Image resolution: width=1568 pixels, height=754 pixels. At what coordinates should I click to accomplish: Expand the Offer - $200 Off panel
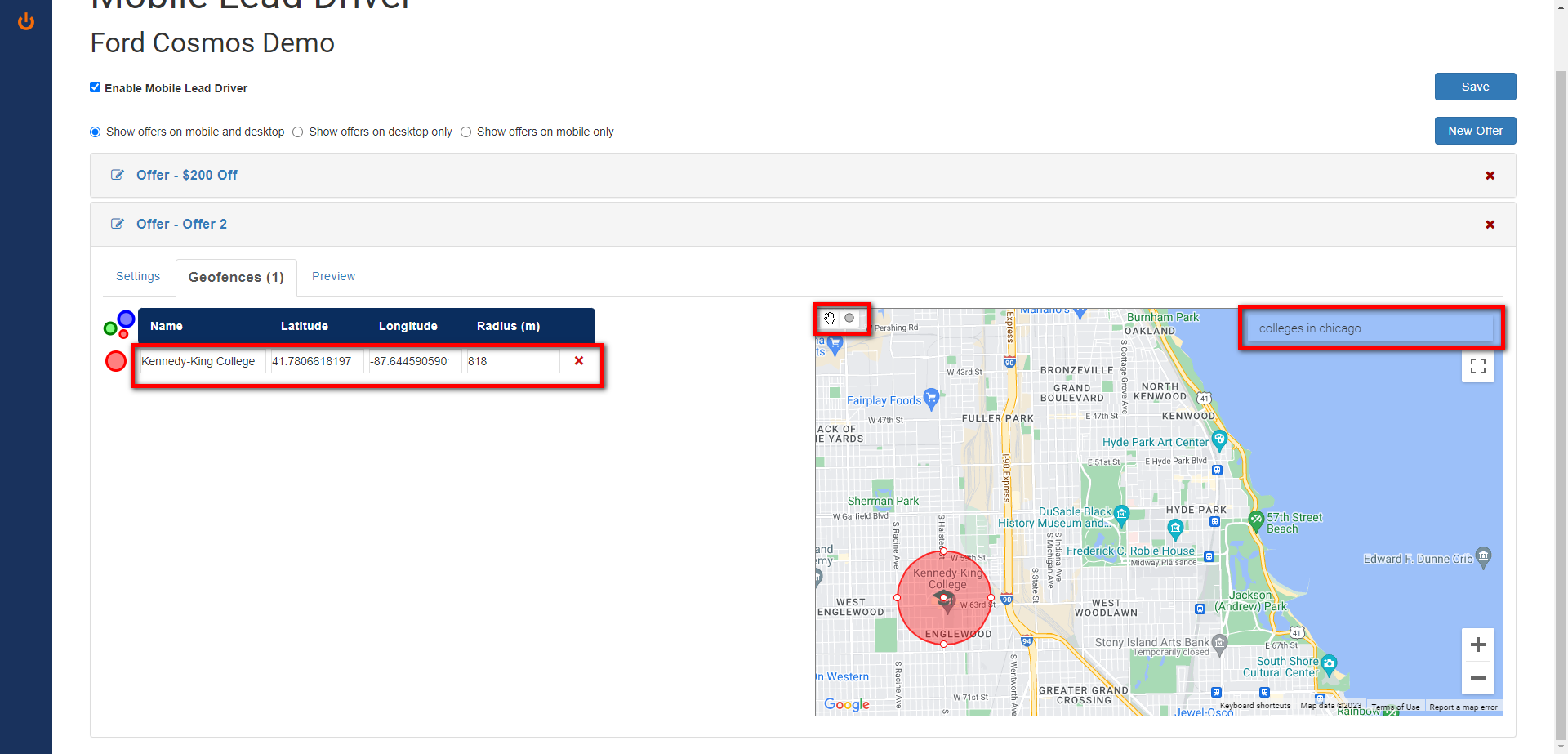click(x=187, y=175)
